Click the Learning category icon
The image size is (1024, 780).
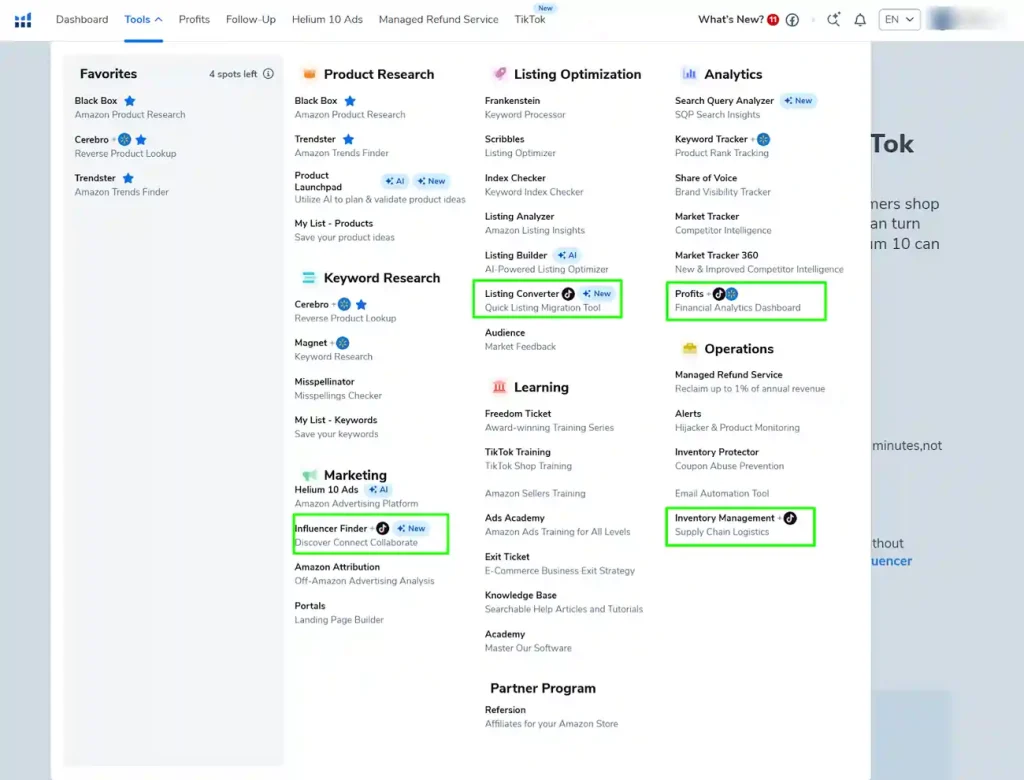(499, 387)
